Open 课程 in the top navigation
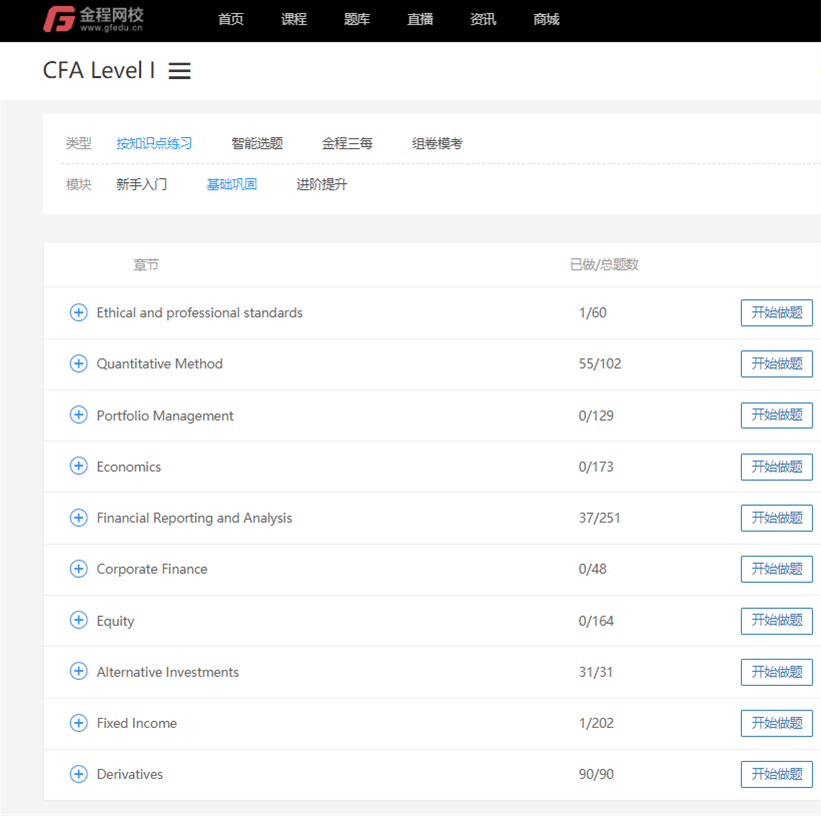Image resolution: width=821 pixels, height=816 pixels. [294, 19]
